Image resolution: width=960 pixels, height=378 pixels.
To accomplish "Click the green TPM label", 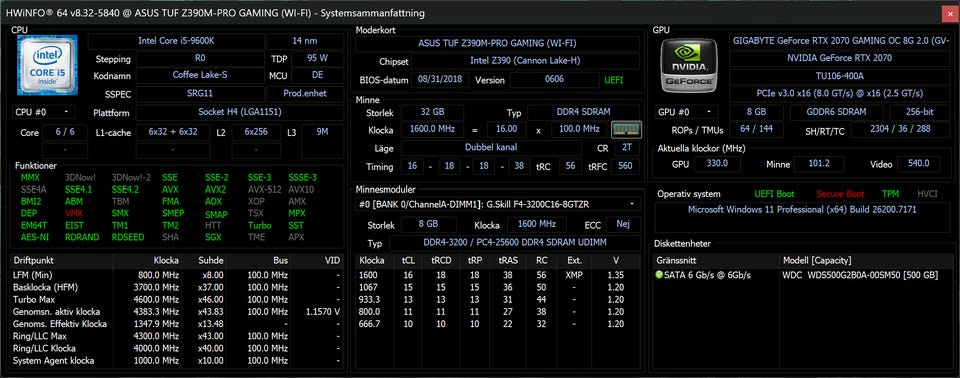I will [890, 194].
